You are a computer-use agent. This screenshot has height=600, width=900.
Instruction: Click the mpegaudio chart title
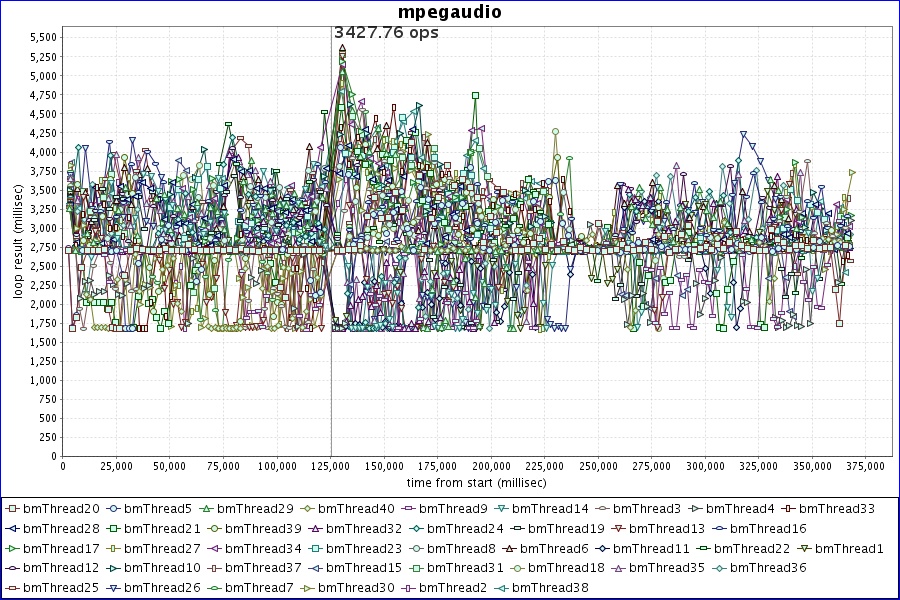[x=450, y=12]
